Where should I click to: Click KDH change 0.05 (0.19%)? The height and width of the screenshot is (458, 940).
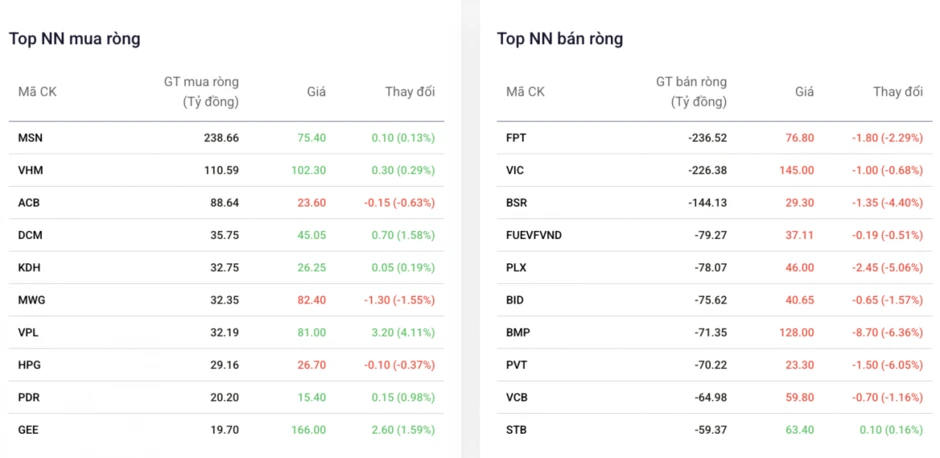(x=402, y=267)
